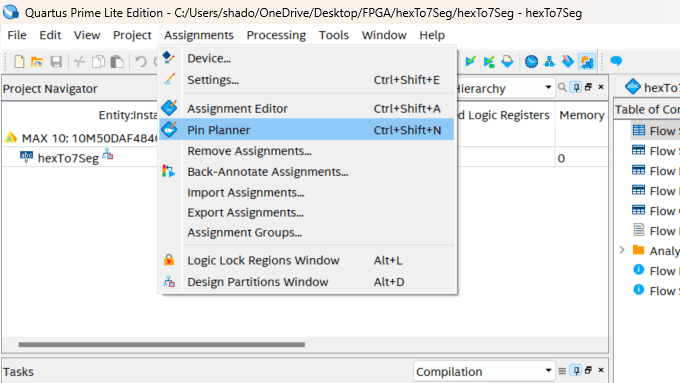Screen dimensions: 680x383
Task: Click the horizontal scrollbar in Project Navigator
Action: click(161, 344)
